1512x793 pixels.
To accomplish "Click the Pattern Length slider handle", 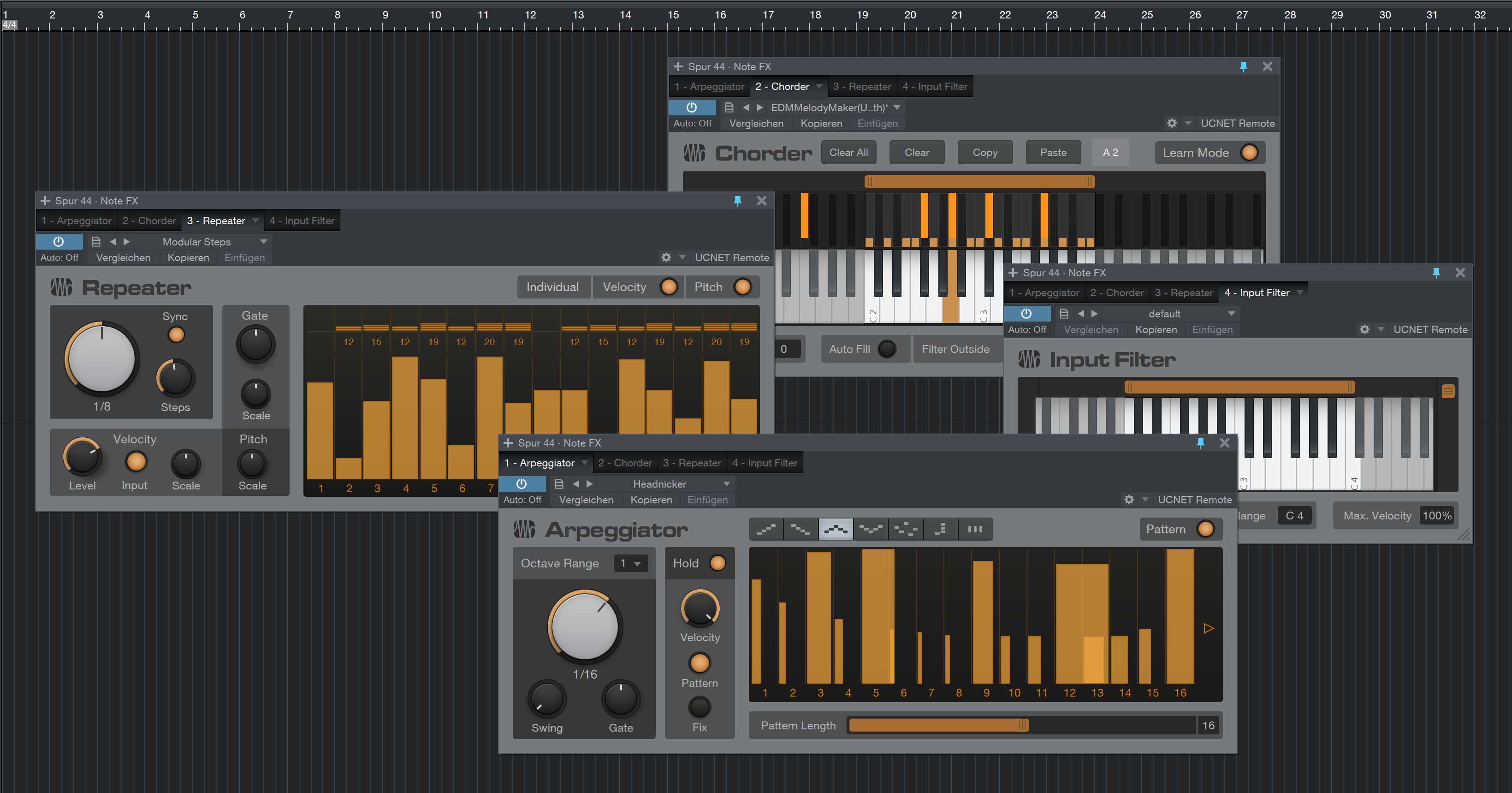I will click(x=1022, y=726).
